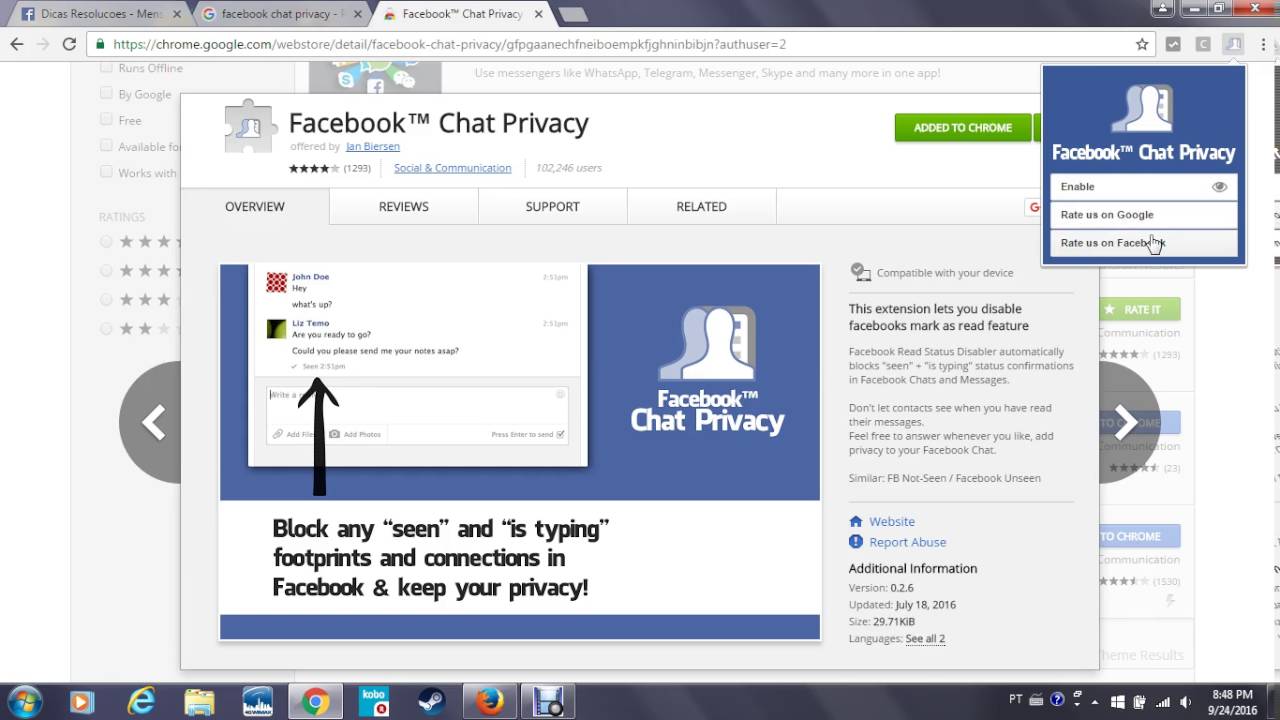The image size is (1280, 720).
Task: Click the gray C extension icon
Action: click(1204, 44)
